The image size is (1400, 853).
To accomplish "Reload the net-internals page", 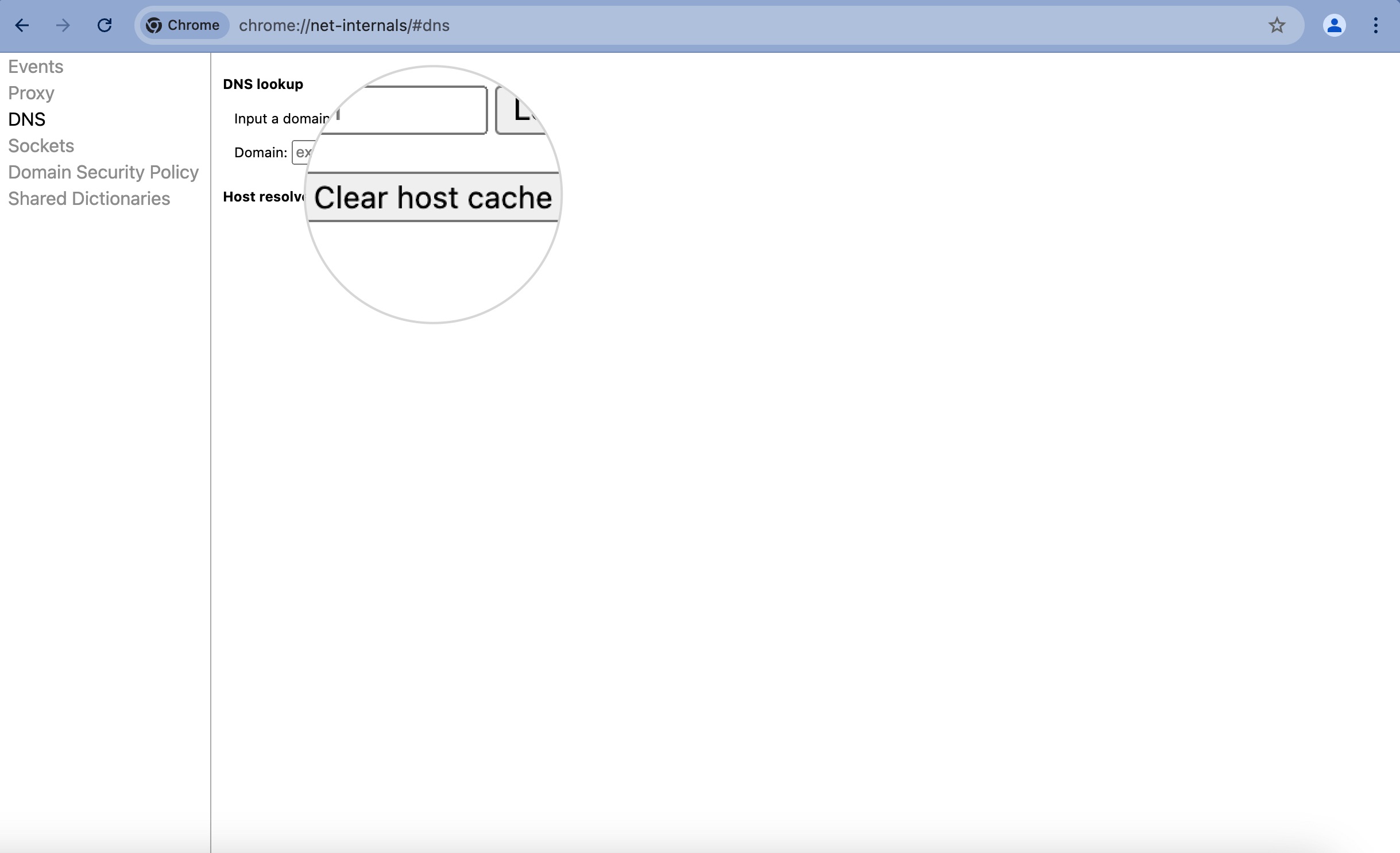I will click(x=105, y=25).
